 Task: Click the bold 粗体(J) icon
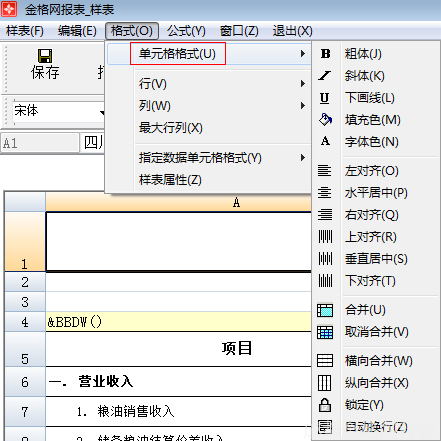click(x=325, y=54)
